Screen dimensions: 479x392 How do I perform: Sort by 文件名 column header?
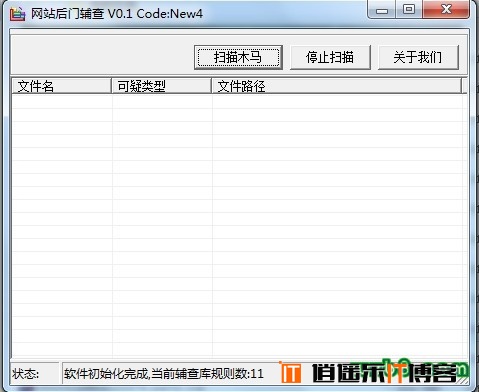61,86
